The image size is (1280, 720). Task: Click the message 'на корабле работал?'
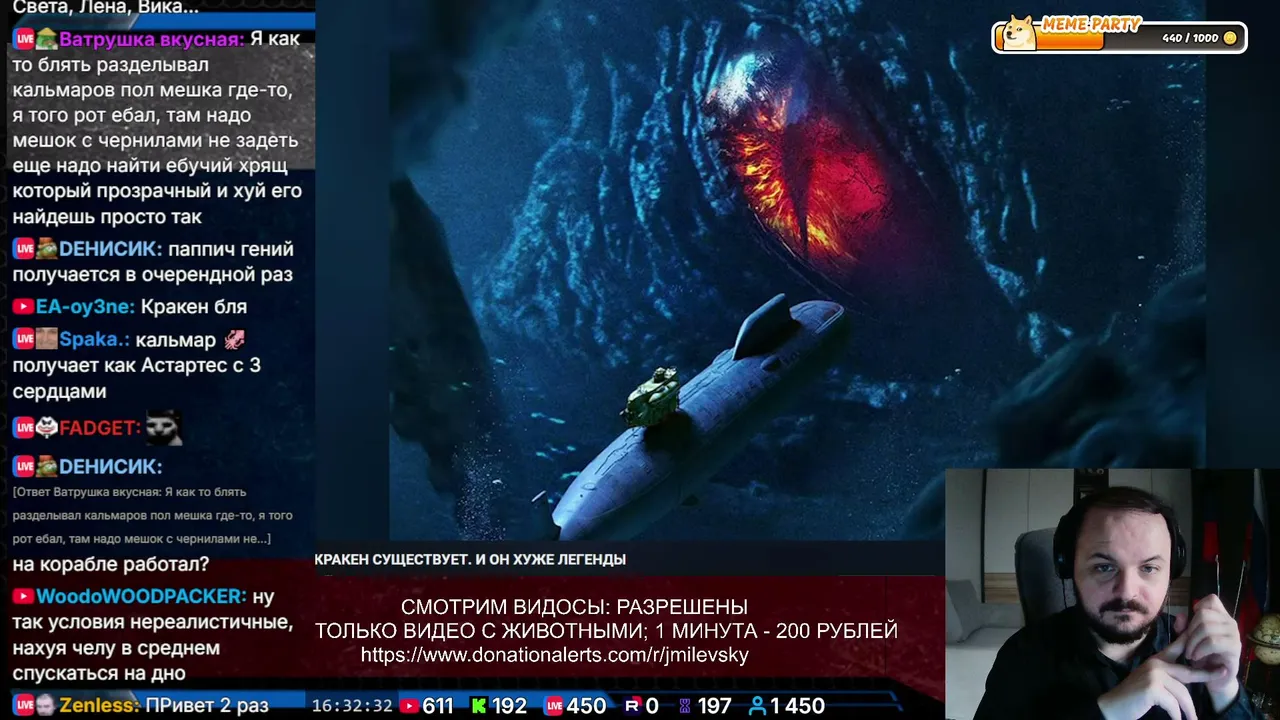pyautogui.click(x=111, y=565)
